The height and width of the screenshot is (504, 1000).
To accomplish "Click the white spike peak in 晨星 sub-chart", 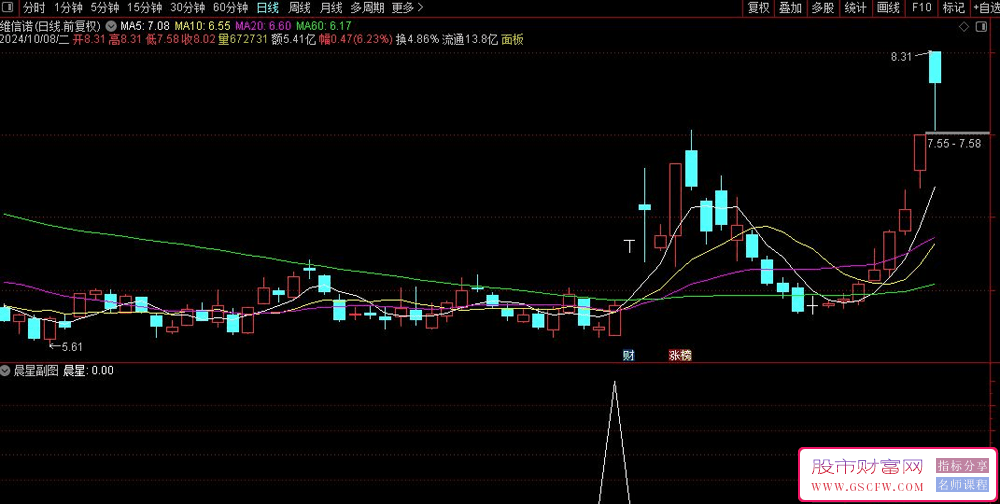I will click(615, 383).
